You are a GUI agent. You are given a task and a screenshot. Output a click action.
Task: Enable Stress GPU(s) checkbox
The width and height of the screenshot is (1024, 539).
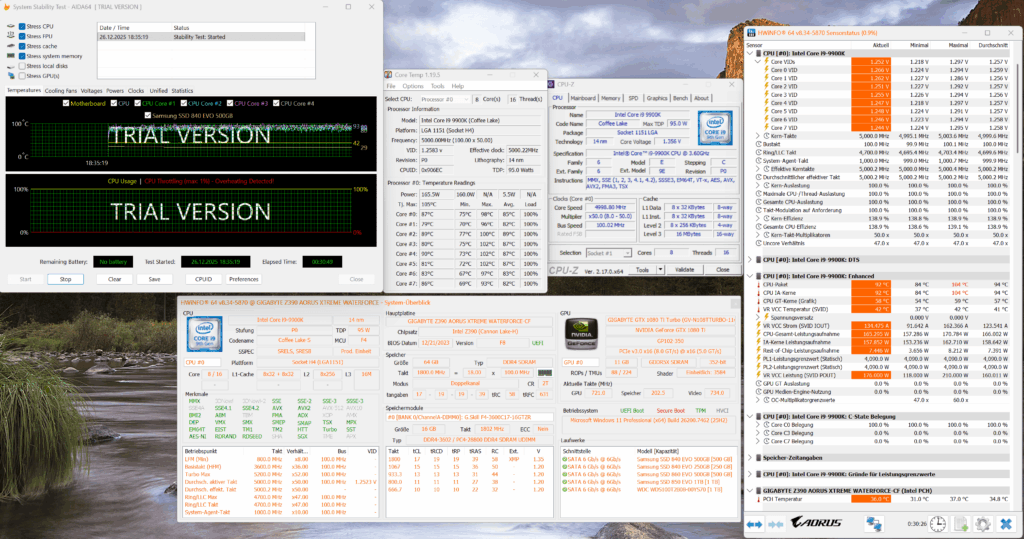(22, 76)
